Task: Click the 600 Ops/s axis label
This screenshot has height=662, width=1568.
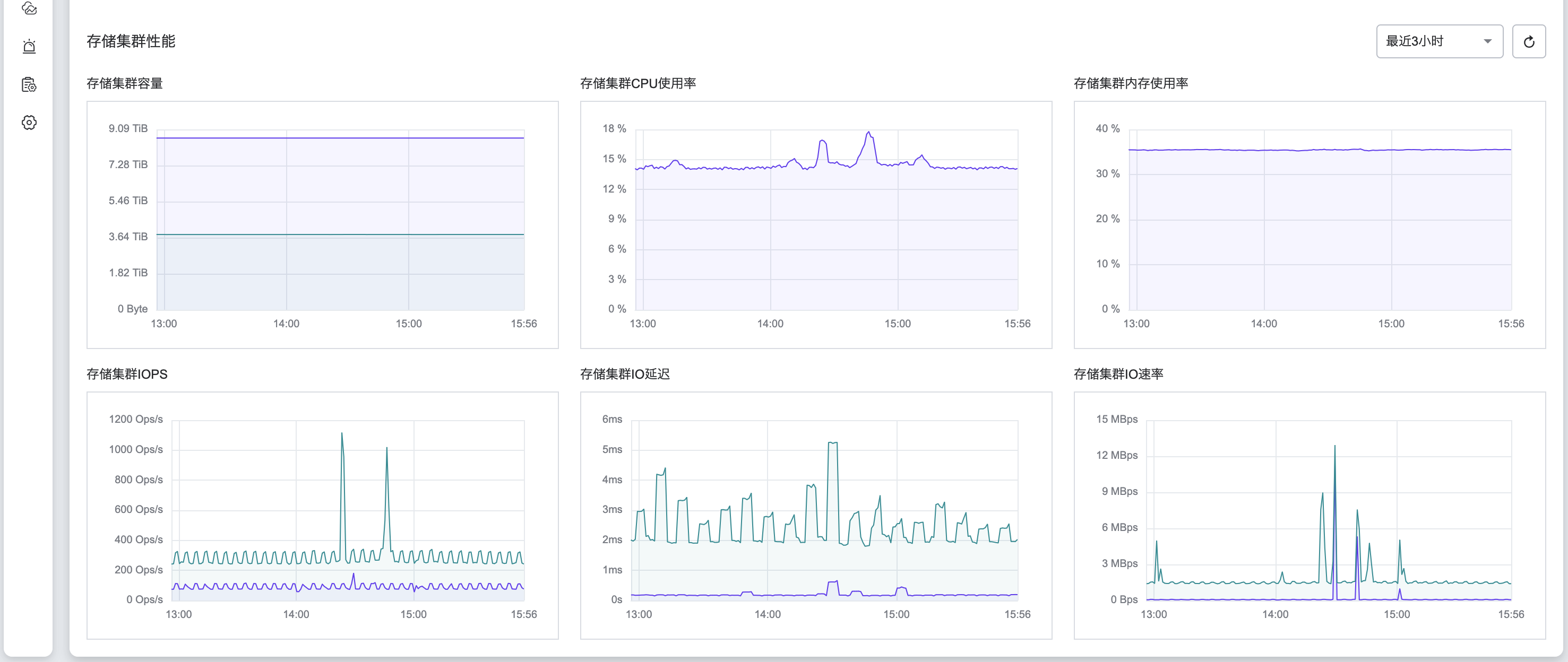Action: tap(138, 510)
